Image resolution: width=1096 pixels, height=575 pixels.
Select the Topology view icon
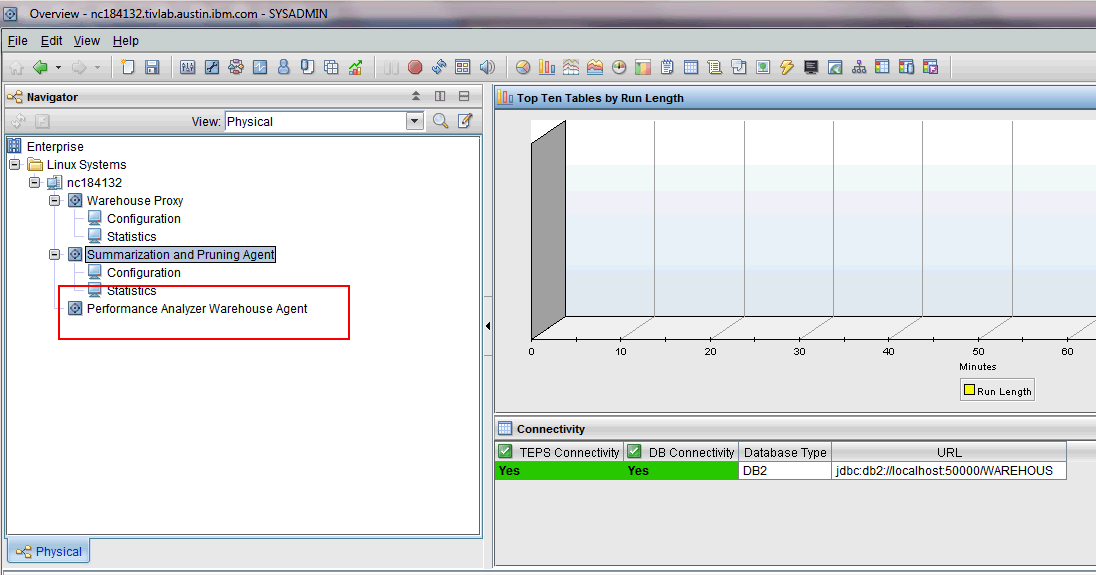[x=858, y=67]
